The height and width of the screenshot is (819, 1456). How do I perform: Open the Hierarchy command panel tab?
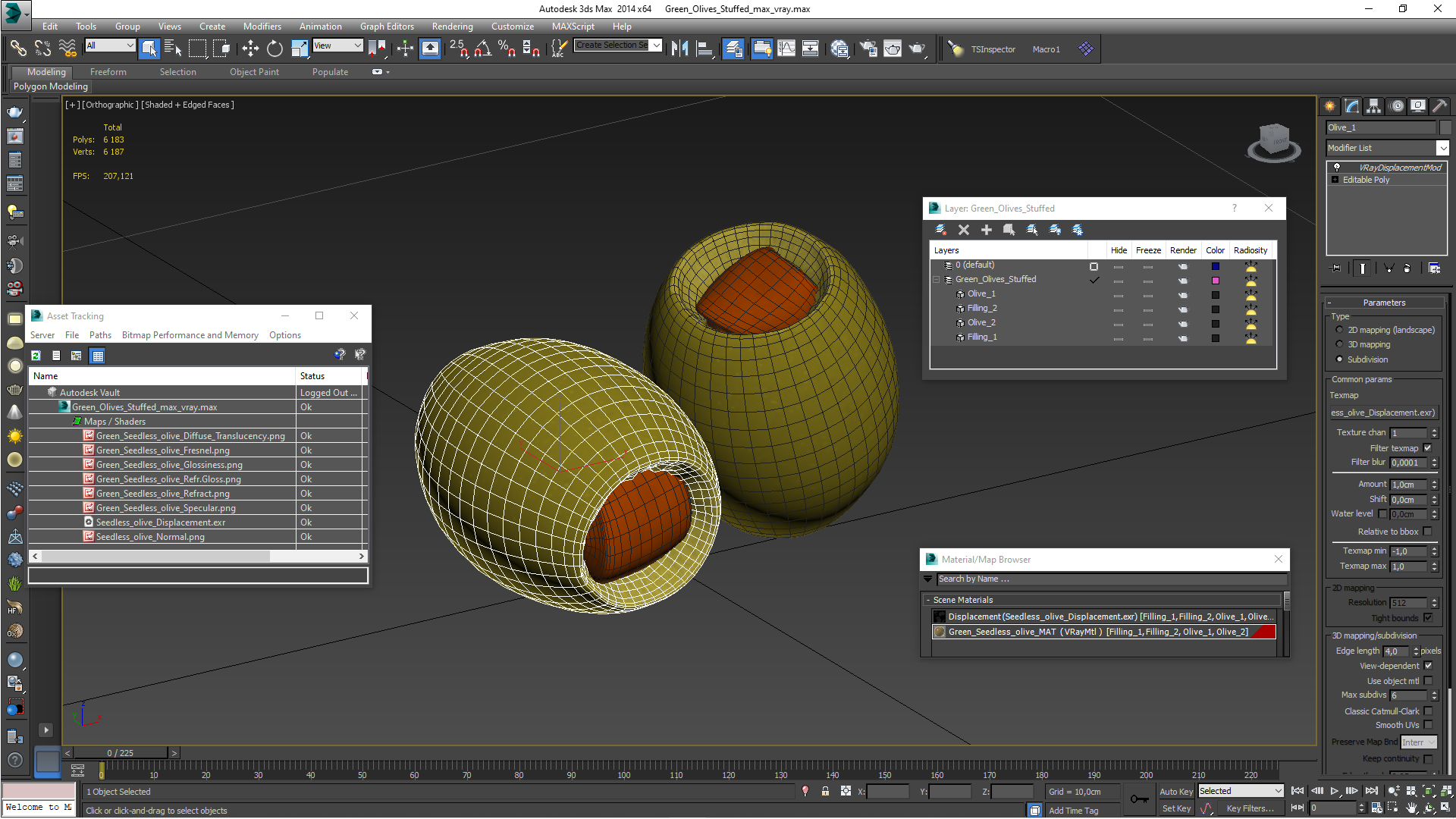[x=1373, y=106]
